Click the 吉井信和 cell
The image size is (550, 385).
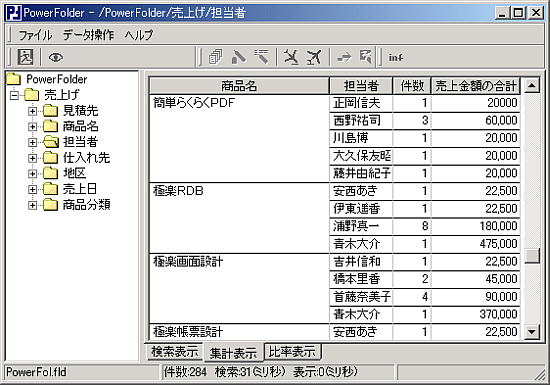(361, 262)
